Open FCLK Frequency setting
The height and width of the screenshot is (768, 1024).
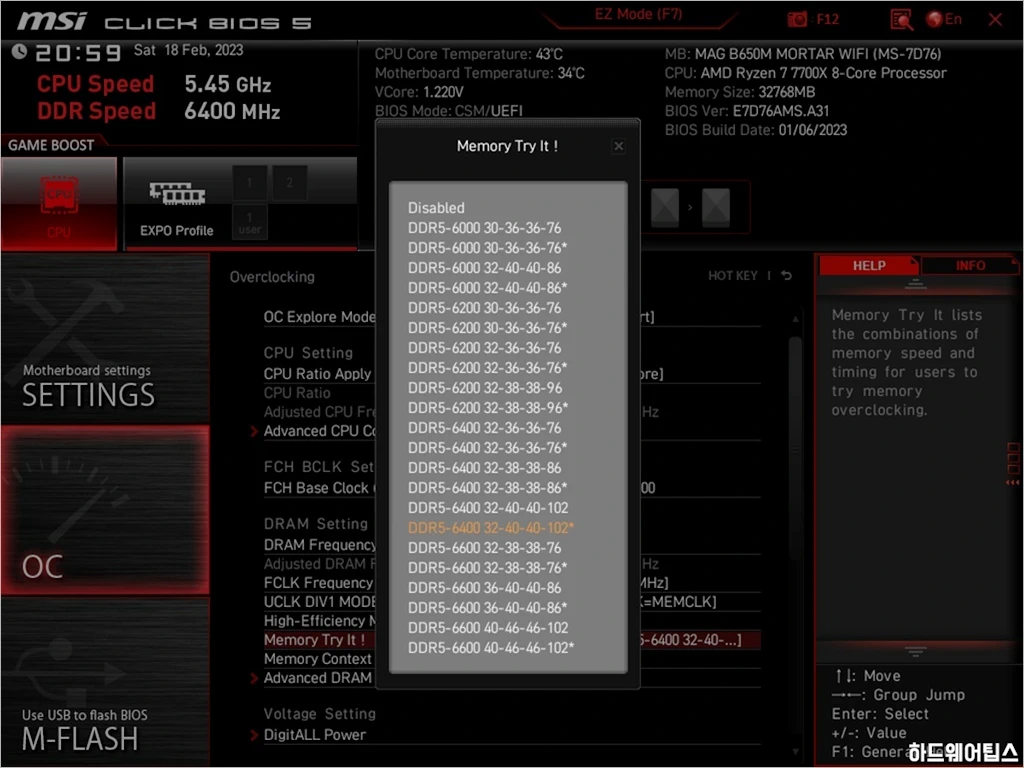point(319,583)
